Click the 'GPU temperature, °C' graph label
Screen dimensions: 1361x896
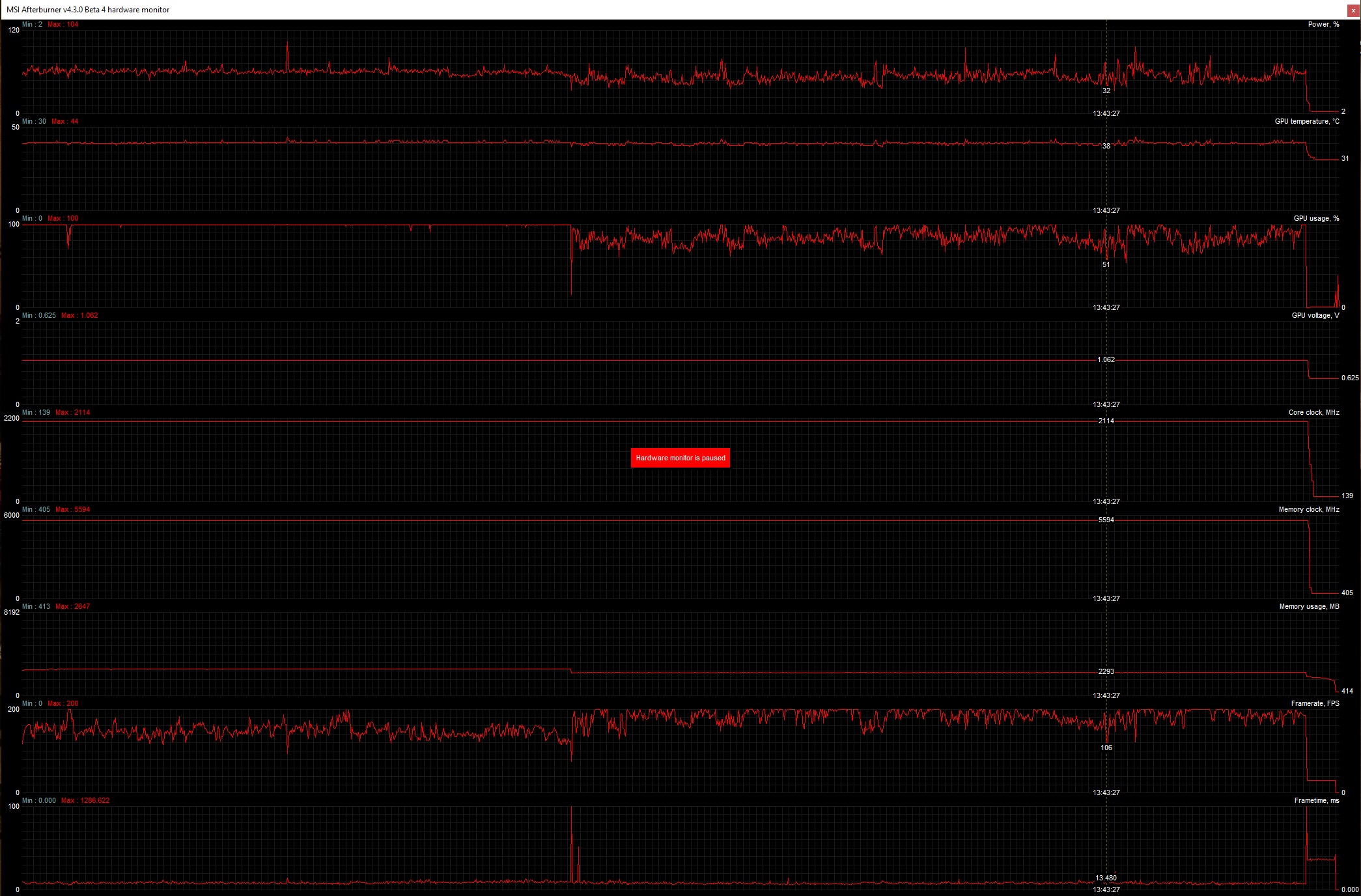coord(1306,122)
